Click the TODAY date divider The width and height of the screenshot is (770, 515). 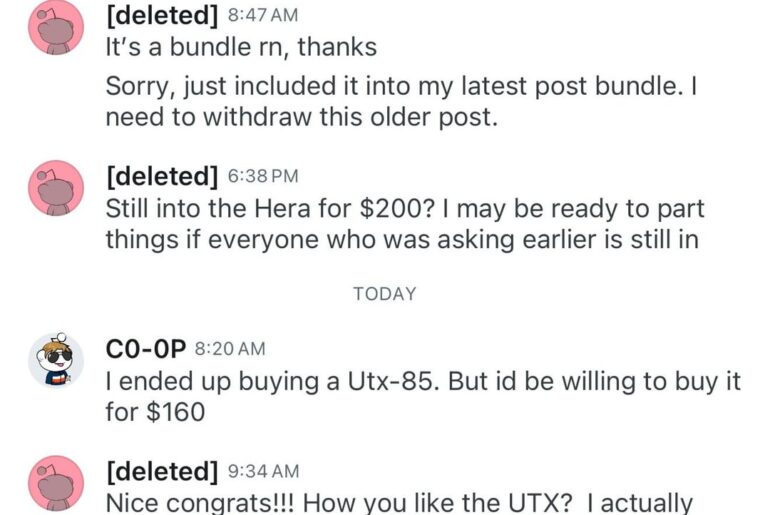385,294
